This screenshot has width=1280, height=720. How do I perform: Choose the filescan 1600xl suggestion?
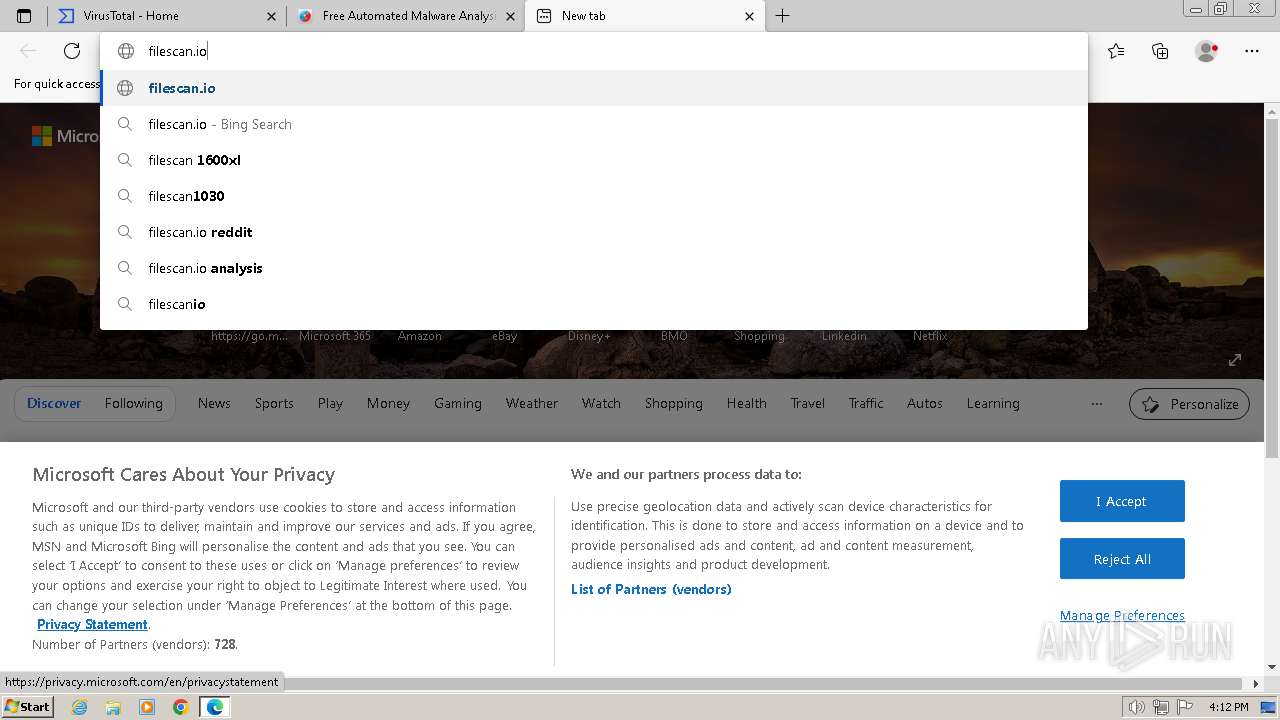coord(594,160)
